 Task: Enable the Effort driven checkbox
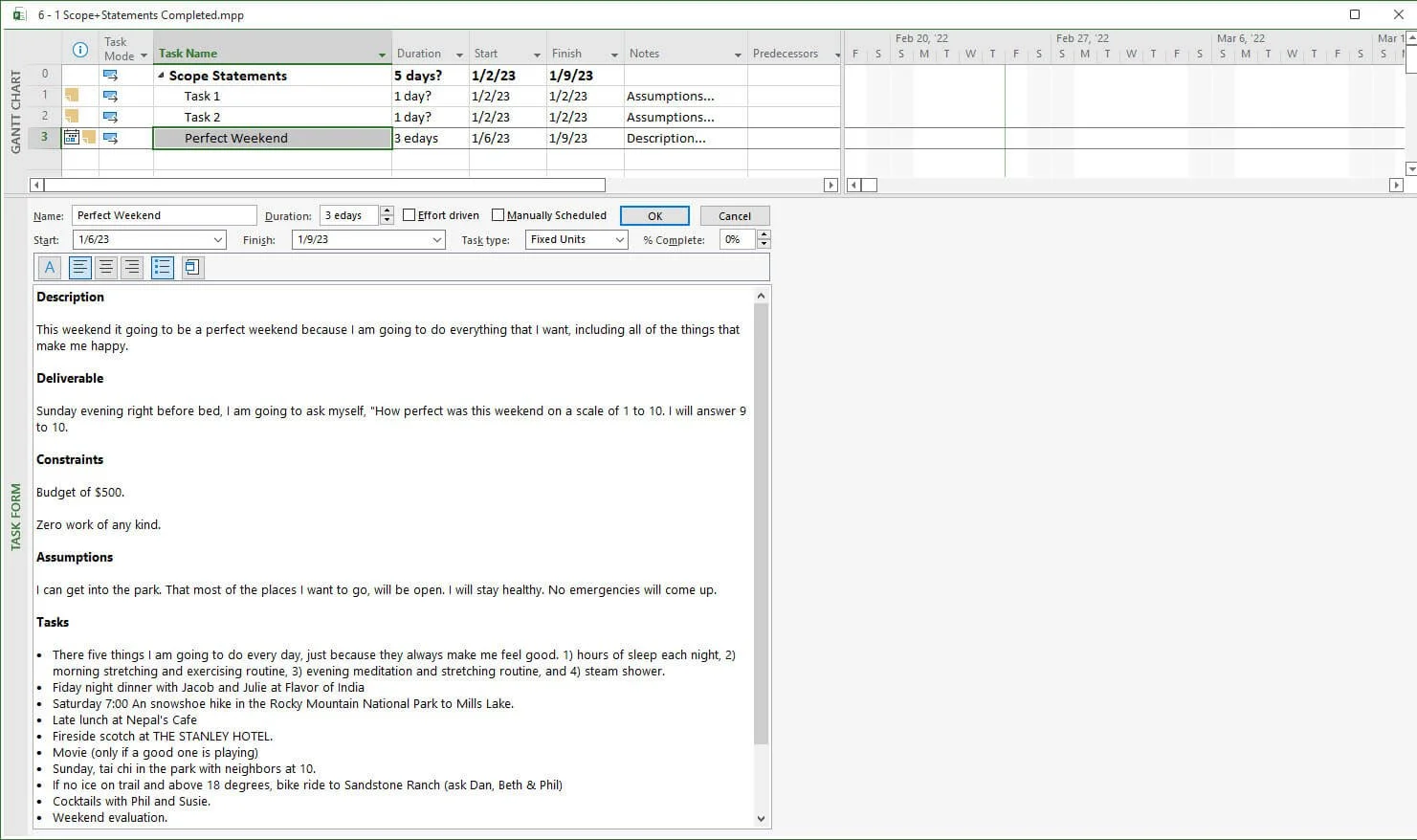coord(410,214)
